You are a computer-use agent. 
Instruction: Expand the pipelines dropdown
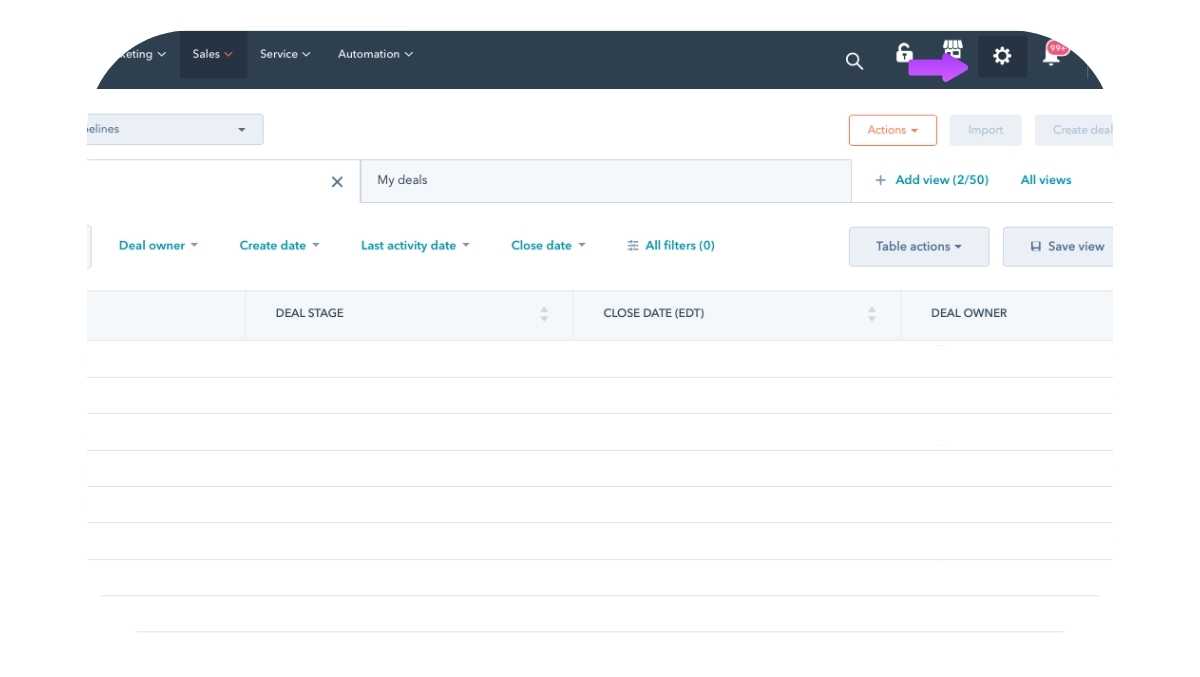241,129
